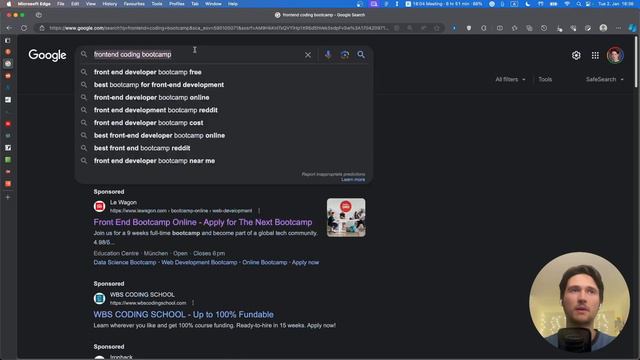Open the Web Development Bootcamp sitelink

(x=199, y=262)
